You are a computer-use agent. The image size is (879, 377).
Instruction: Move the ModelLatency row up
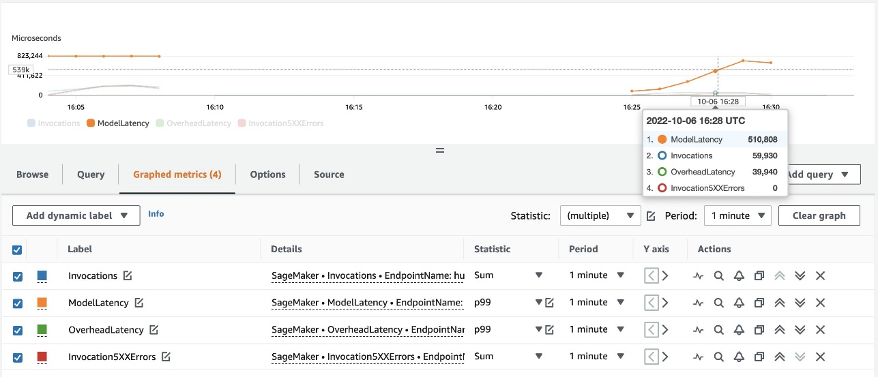coord(779,302)
